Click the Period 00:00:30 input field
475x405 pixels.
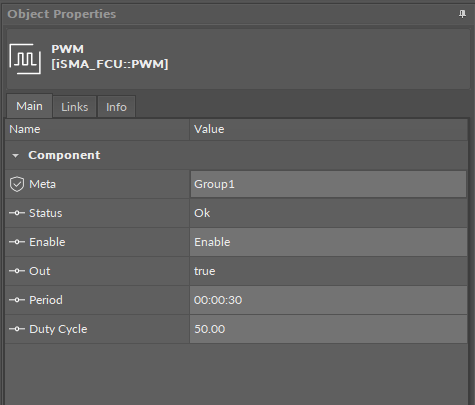pyautogui.click(x=328, y=300)
